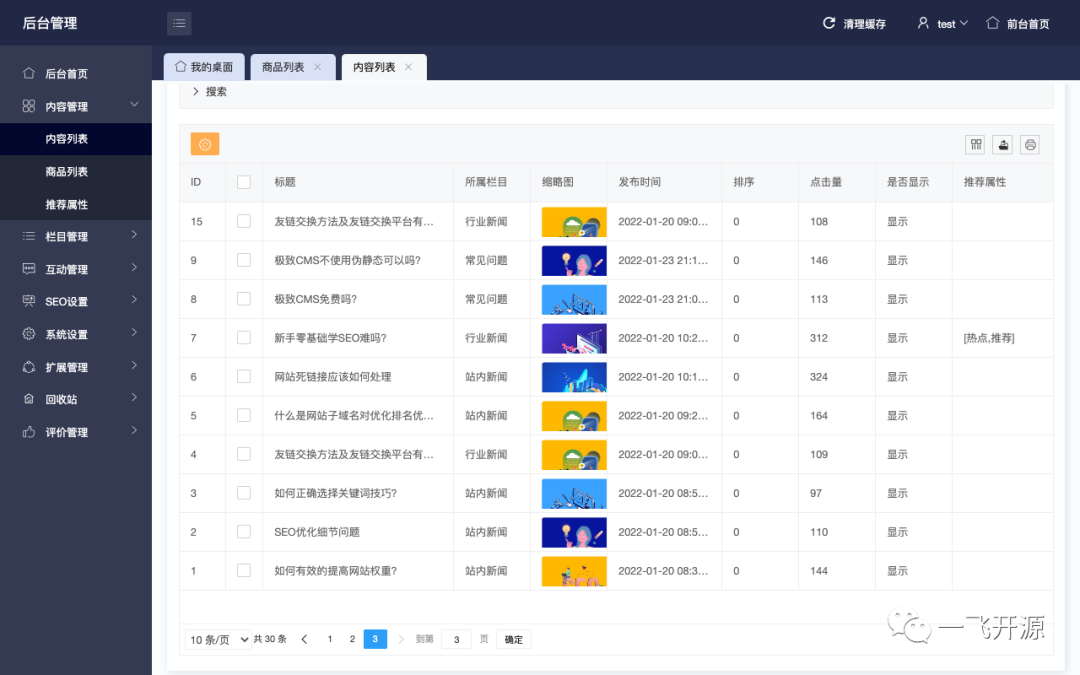Open thumbnail for 网站死链接应该如何处理

(x=574, y=377)
